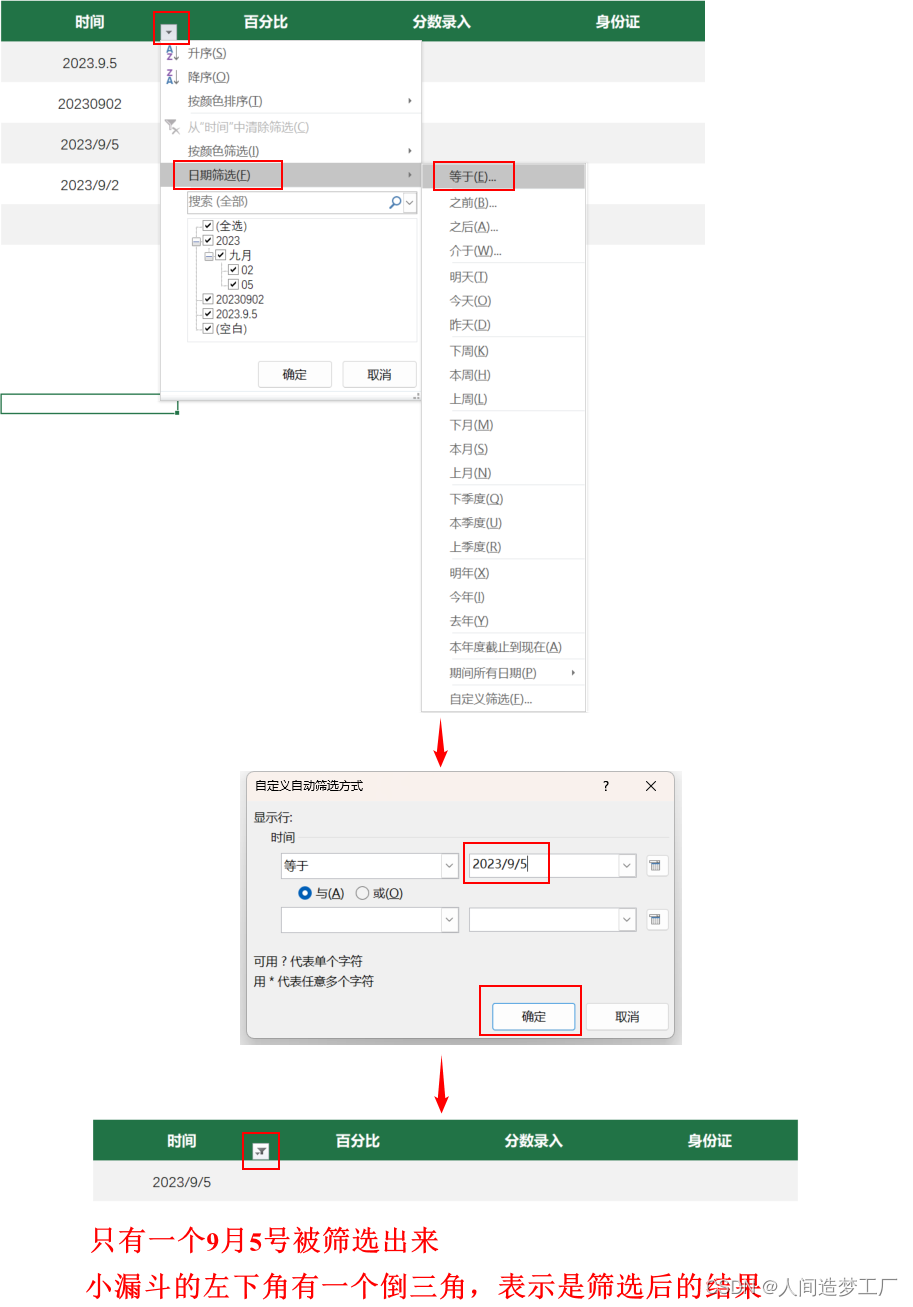Choose 之前(B)... date filter
The height and width of the screenshot is (1307, 913).
coord(503,203)
